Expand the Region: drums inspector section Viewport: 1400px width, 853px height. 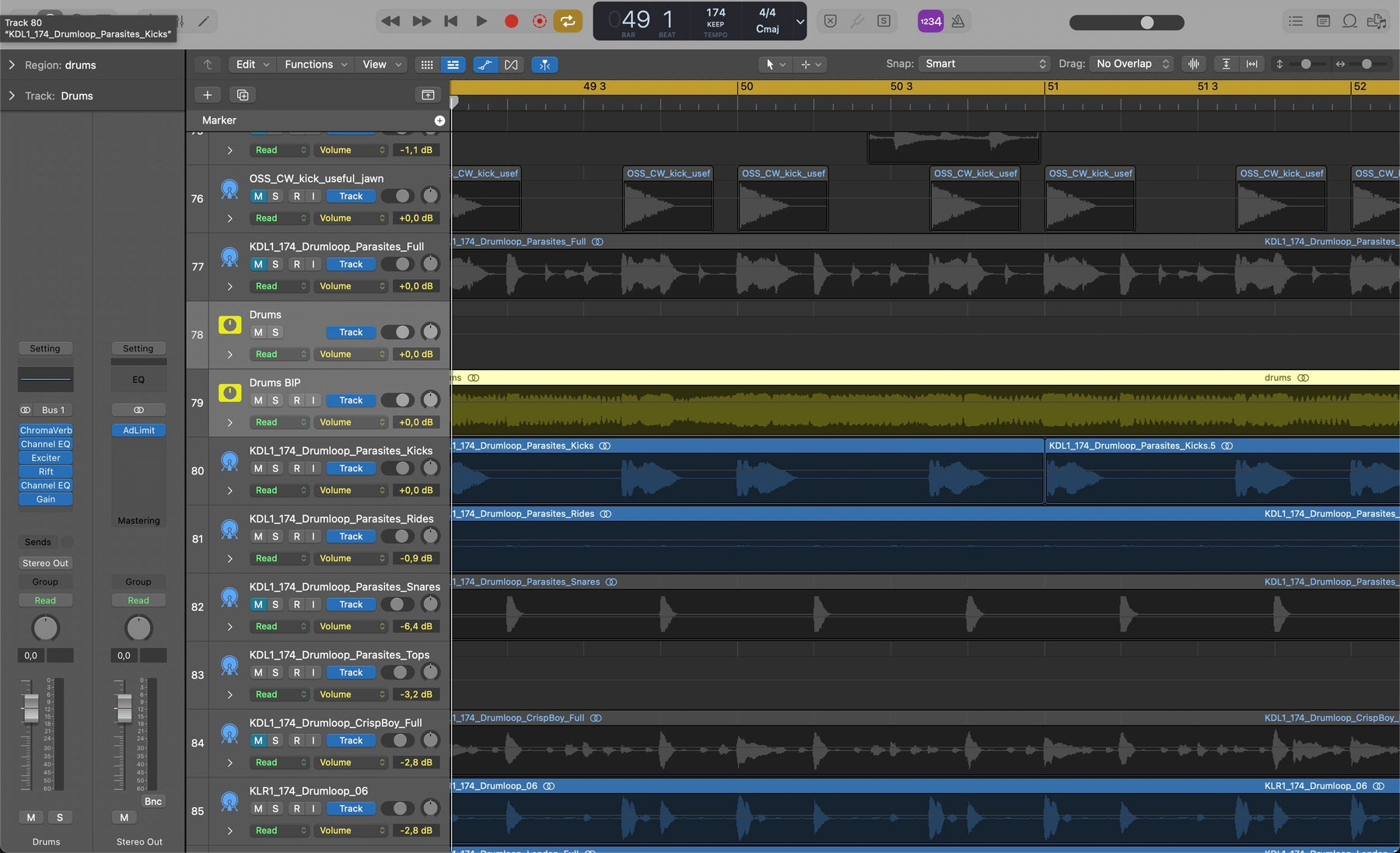12,65
